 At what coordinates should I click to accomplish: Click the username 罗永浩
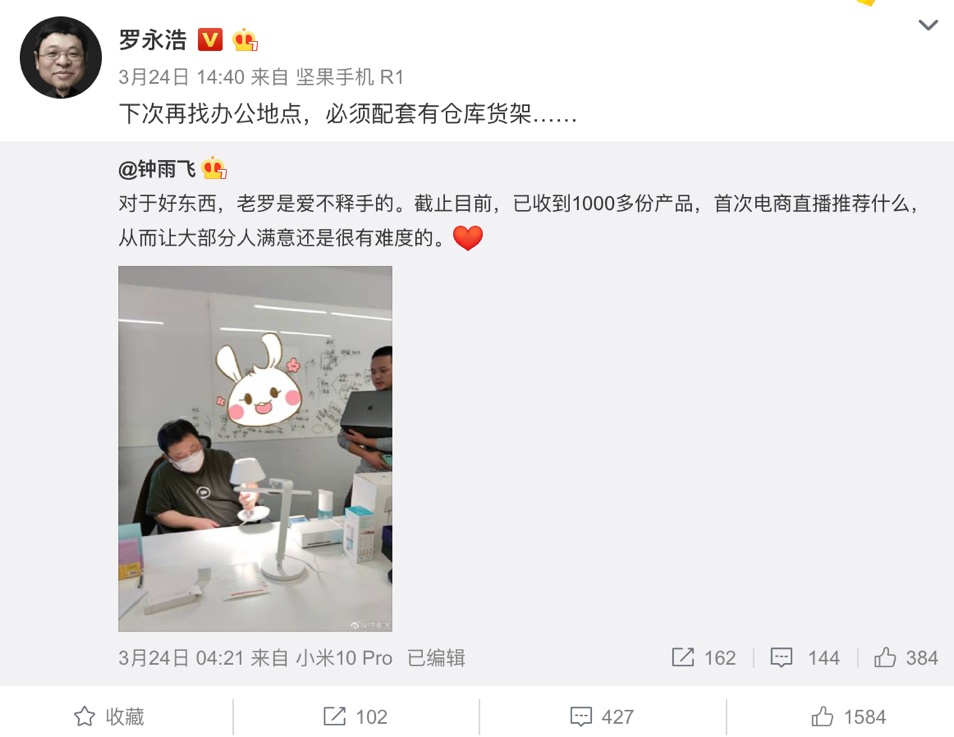coord(153,40)
